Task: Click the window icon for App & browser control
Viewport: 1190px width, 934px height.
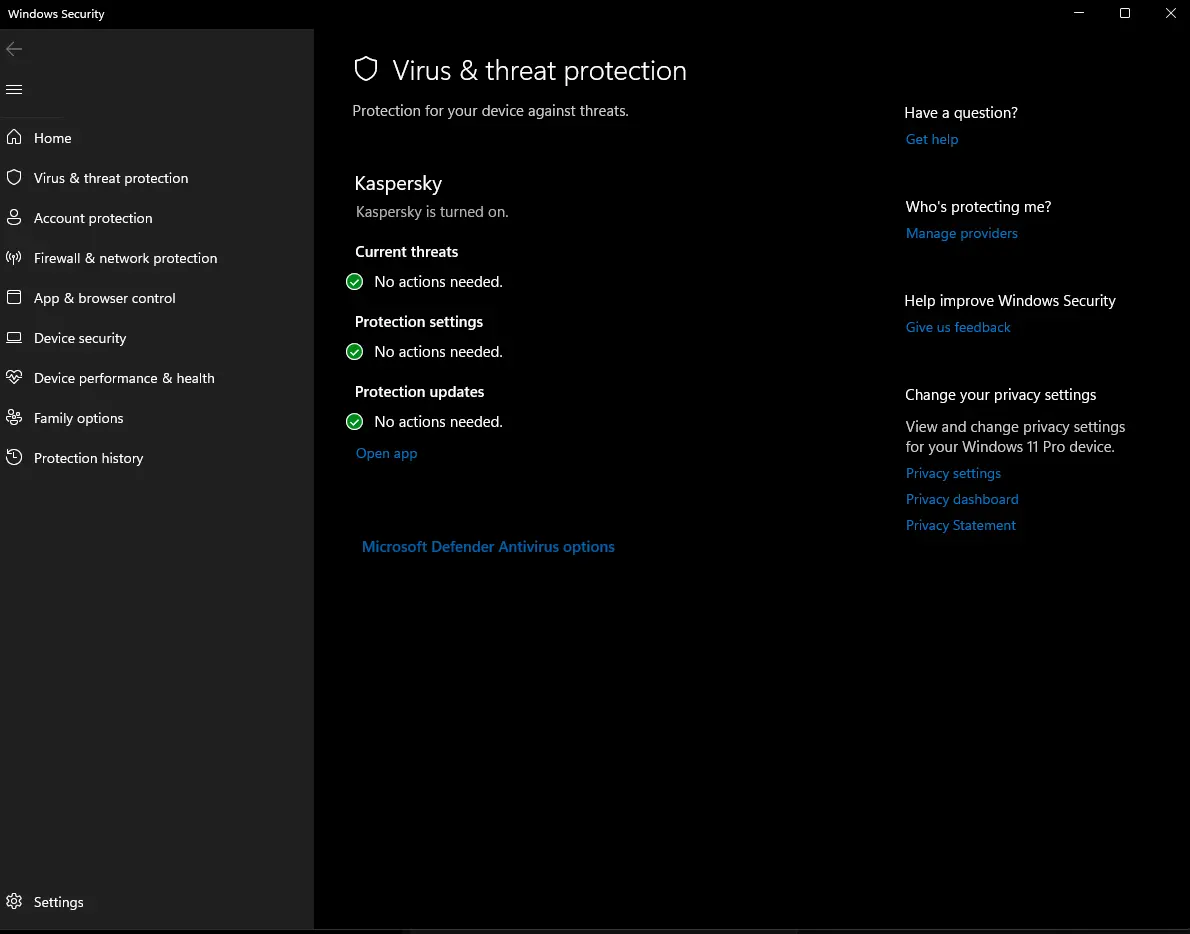Action: point(14,297)
